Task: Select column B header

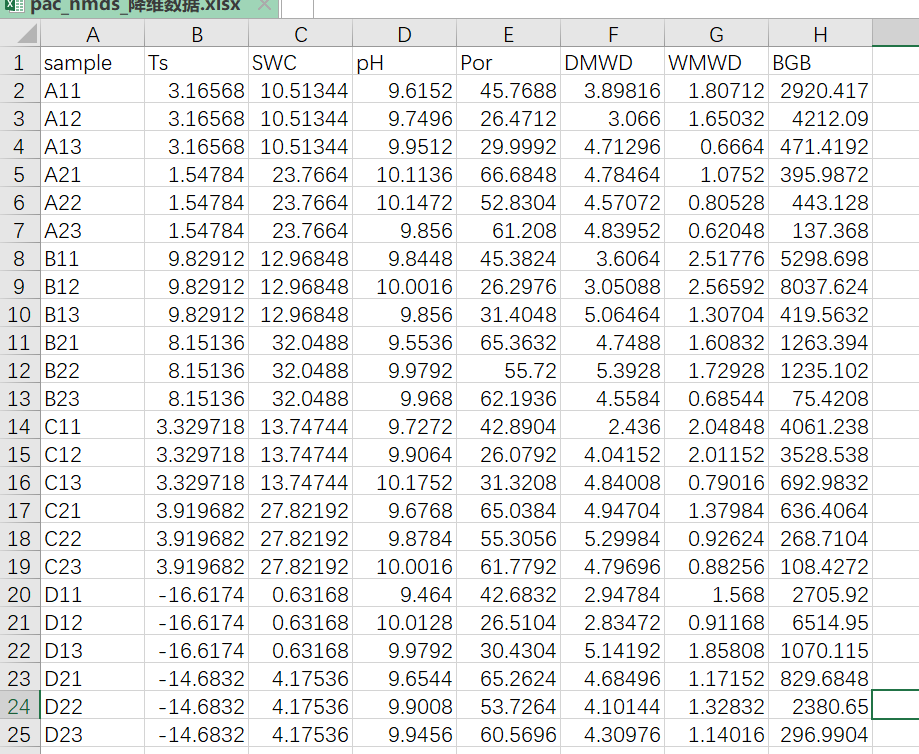Action: point(197,35)
